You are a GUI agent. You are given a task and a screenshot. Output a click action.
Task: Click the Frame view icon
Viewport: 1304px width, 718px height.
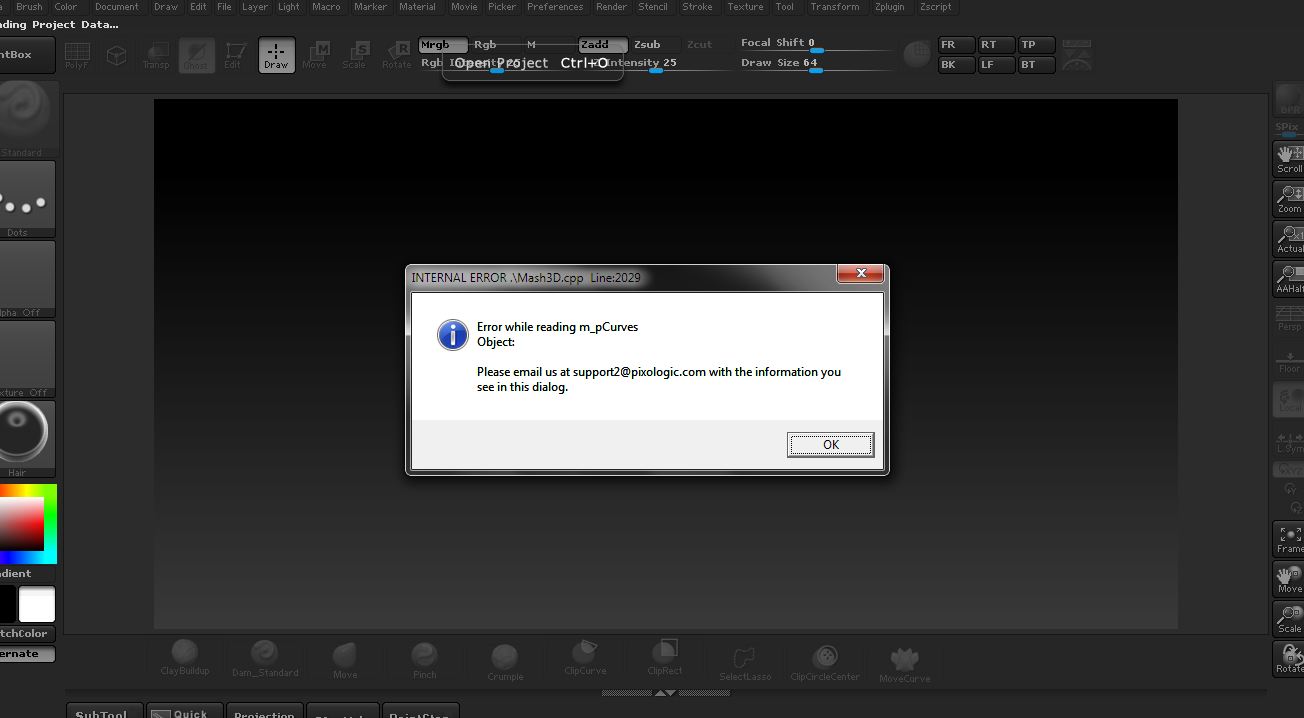(x=1289, y=539)
